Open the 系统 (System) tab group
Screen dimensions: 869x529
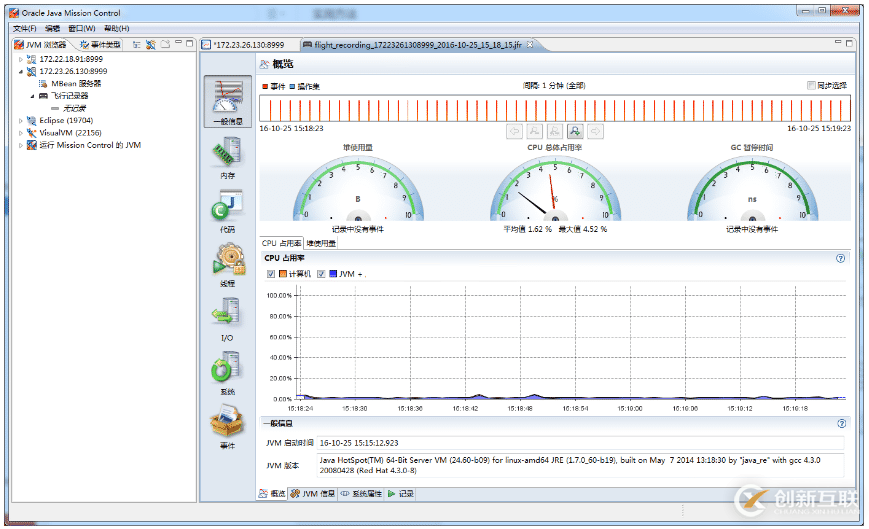pos(228,373)
